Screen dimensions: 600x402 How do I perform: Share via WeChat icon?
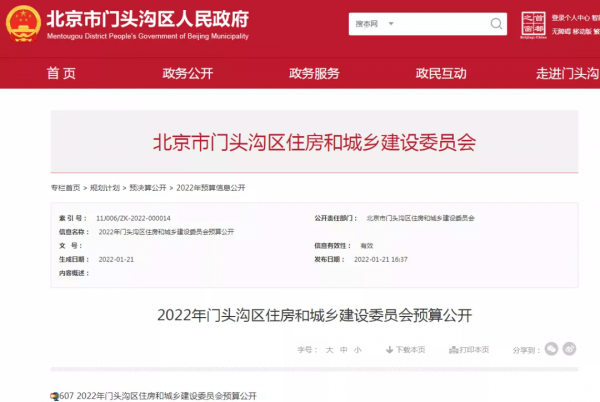coord(551,349)
